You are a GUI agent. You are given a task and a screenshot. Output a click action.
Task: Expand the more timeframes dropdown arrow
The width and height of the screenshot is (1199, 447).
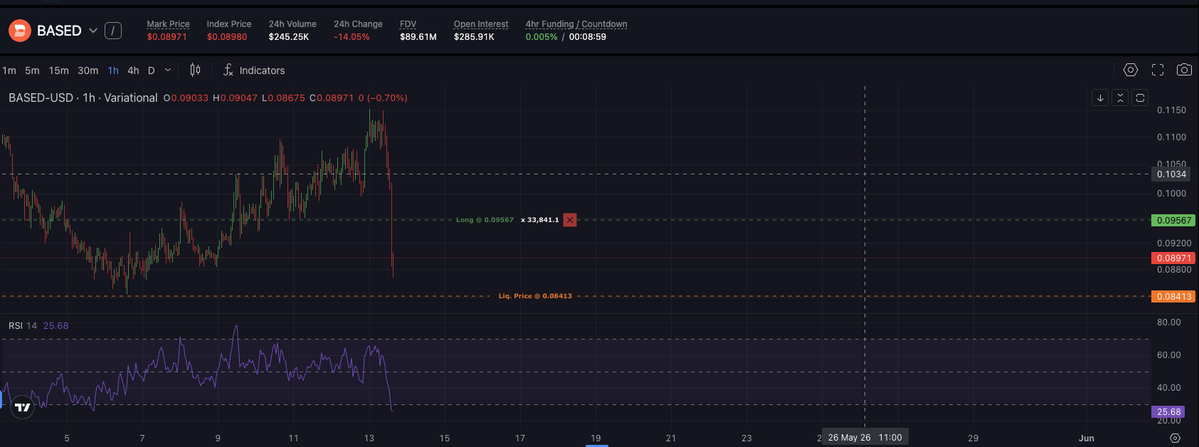168,70
